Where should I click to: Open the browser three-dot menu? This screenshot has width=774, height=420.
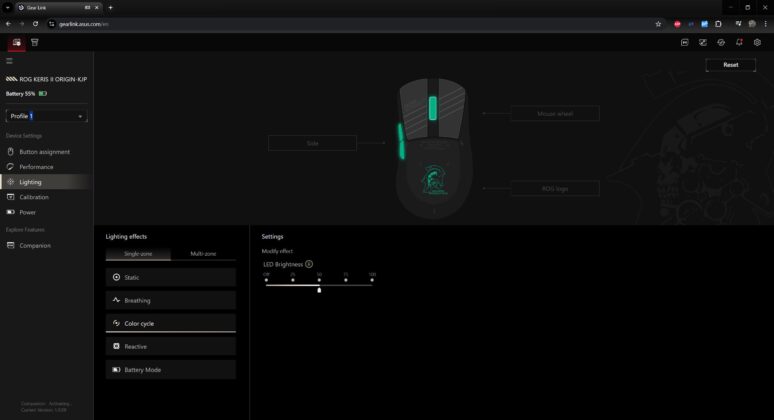coord(766,24)
